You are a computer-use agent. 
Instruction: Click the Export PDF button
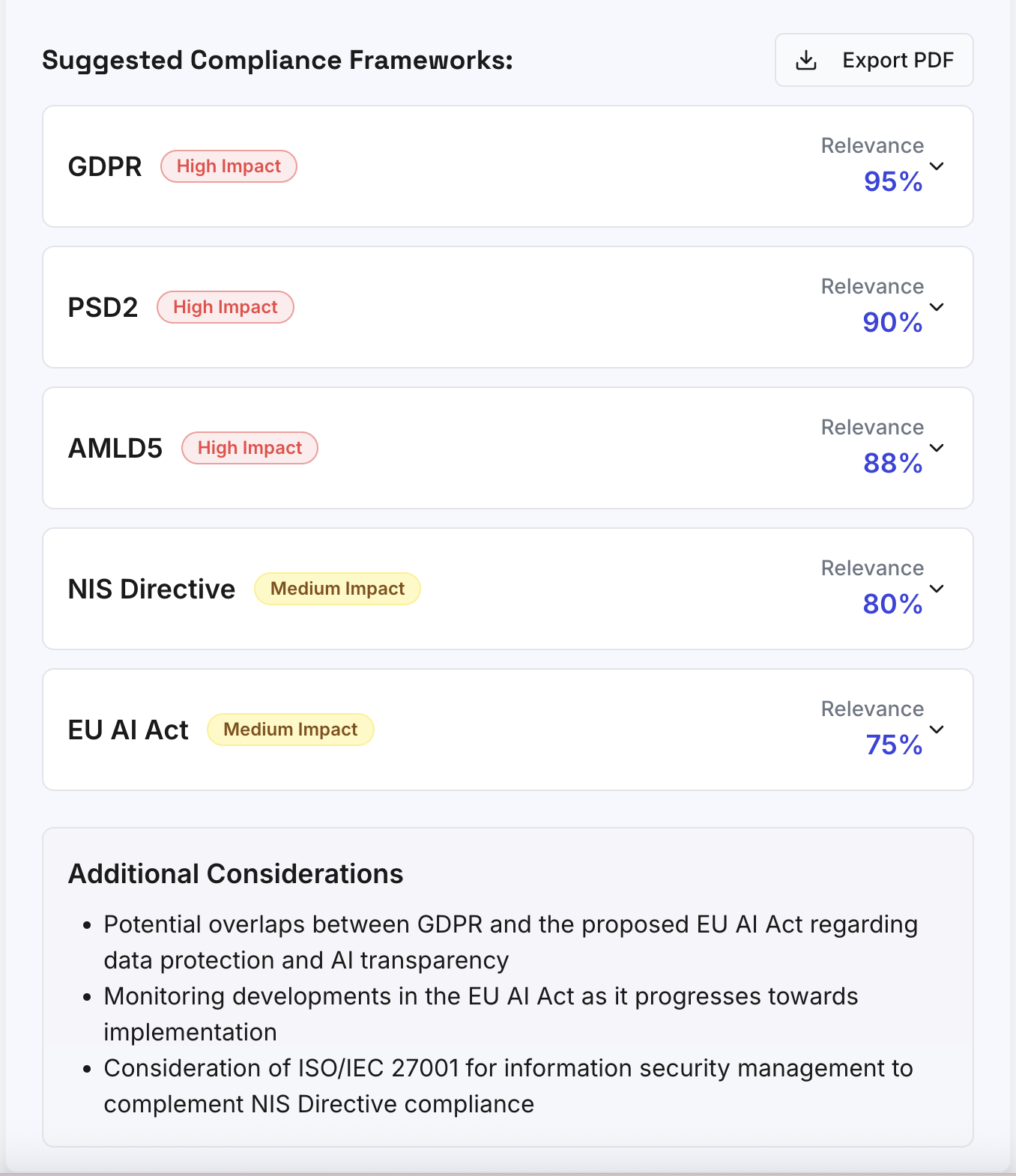pos(874,60)
